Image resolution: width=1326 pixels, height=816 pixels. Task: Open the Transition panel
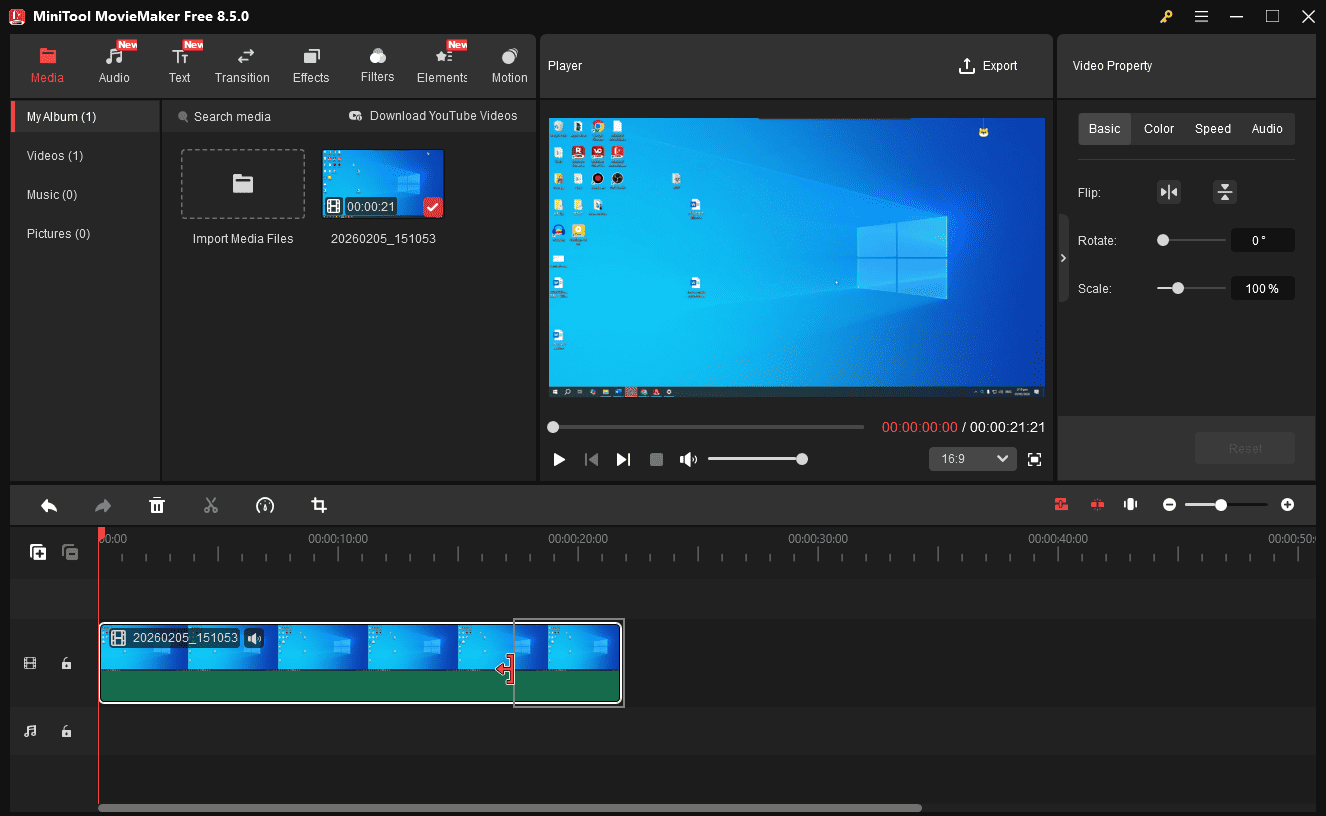pos(242,64)
